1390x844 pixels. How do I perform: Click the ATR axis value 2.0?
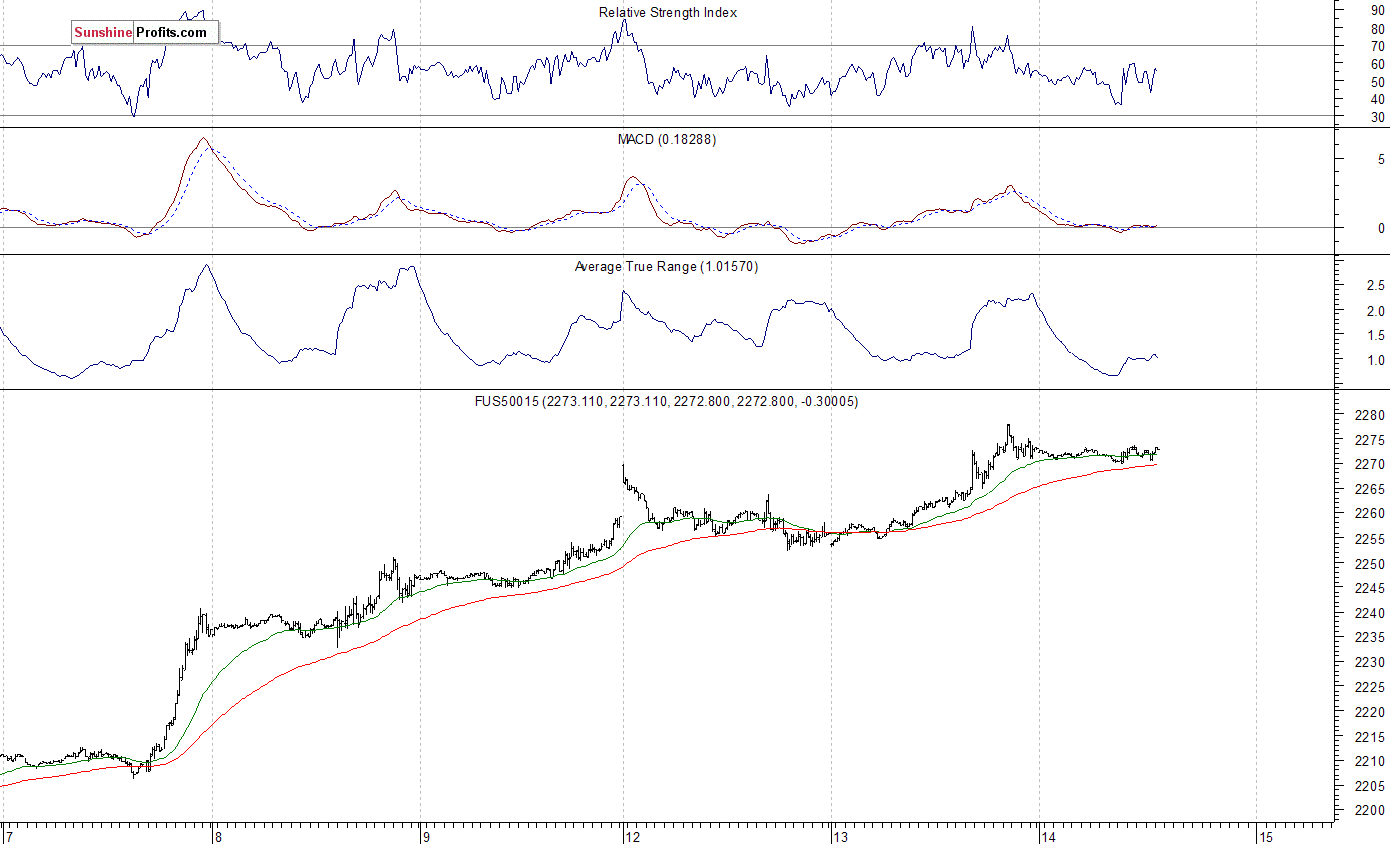tap(1375, 311)
